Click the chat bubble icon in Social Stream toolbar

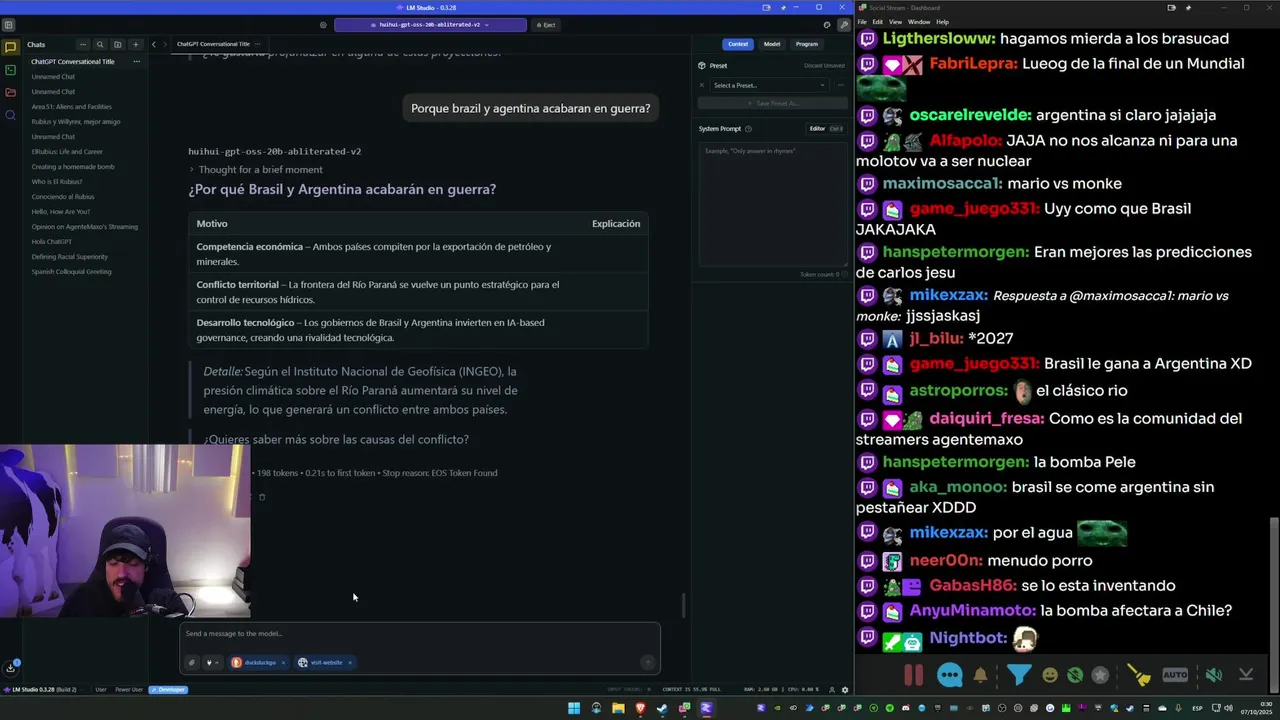(950, 675)
